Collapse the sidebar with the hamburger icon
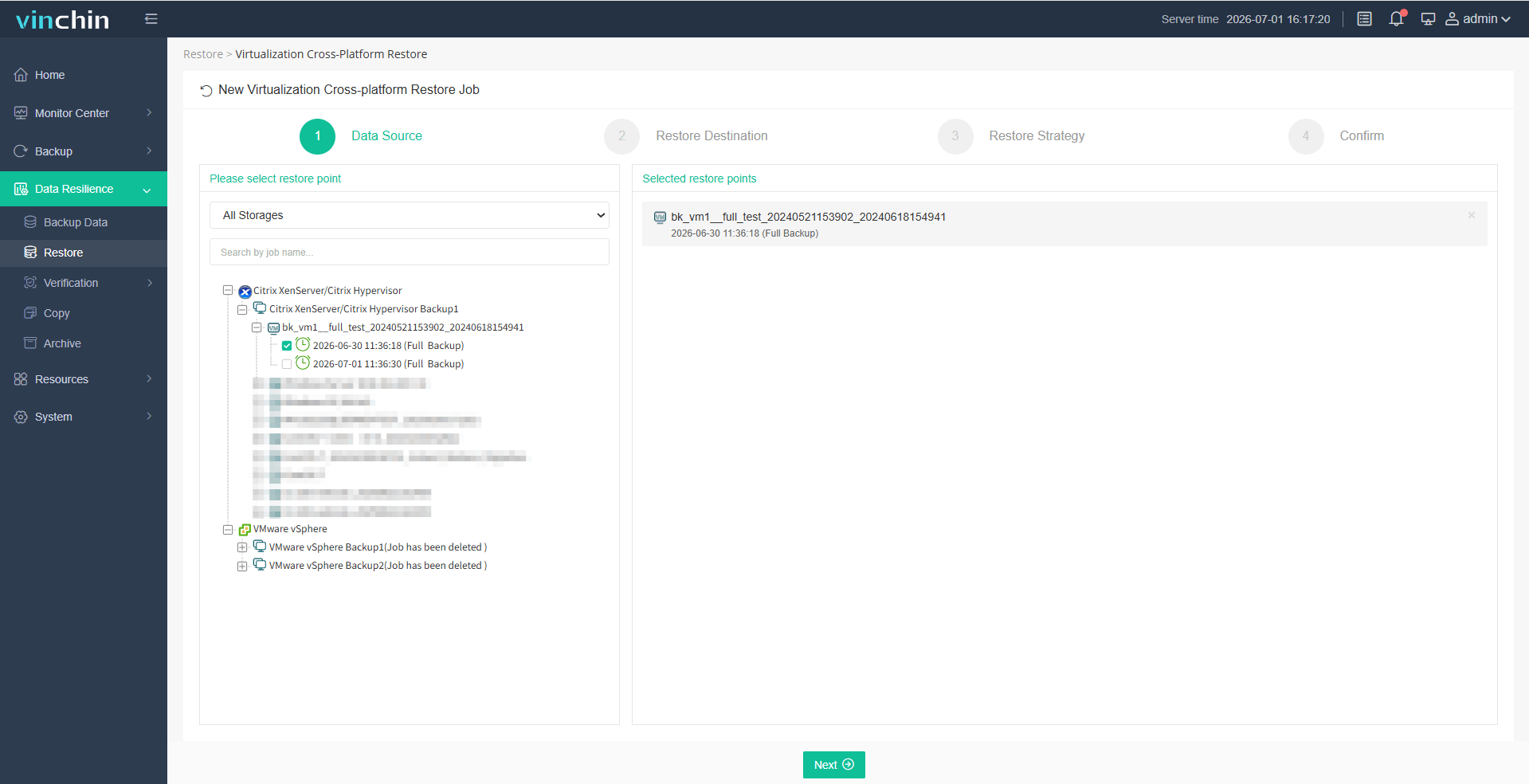This screenshot has width=1529, height=784. pos(151,18)
